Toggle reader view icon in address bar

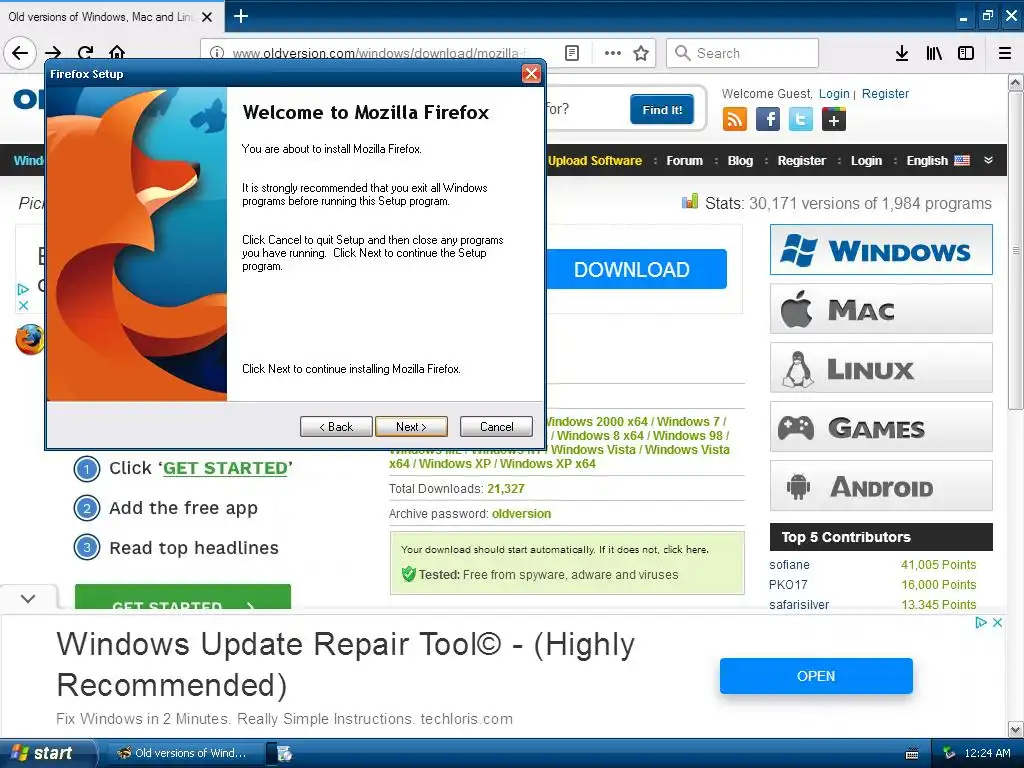click(571, 53)
